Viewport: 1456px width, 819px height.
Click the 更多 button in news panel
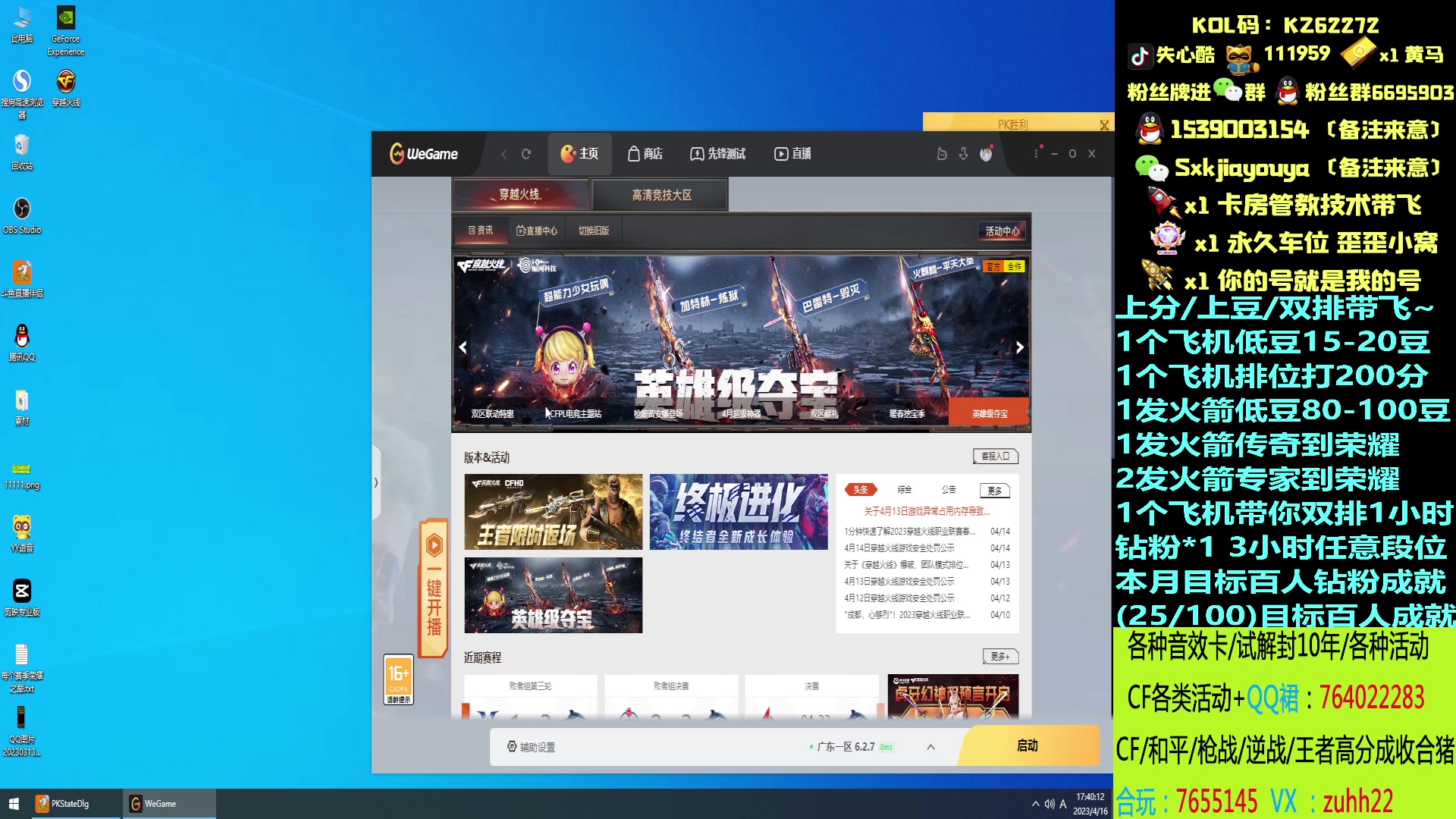pyautogui.click(x=995, y=491)
